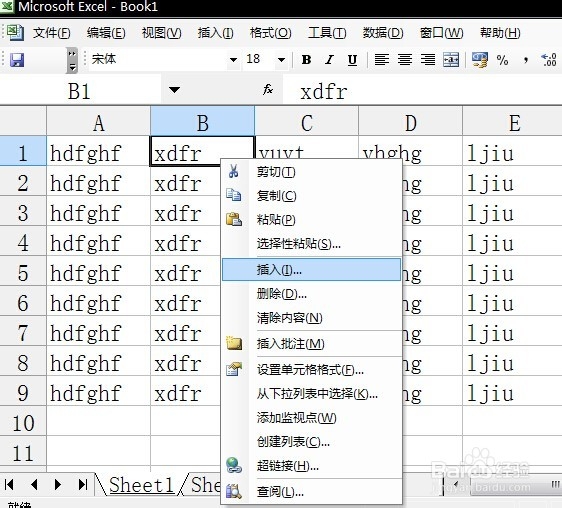Open the 视图(V) menu
Viewport: 562px width, 508px height.
pyautogui.click(x=161, y=33)
